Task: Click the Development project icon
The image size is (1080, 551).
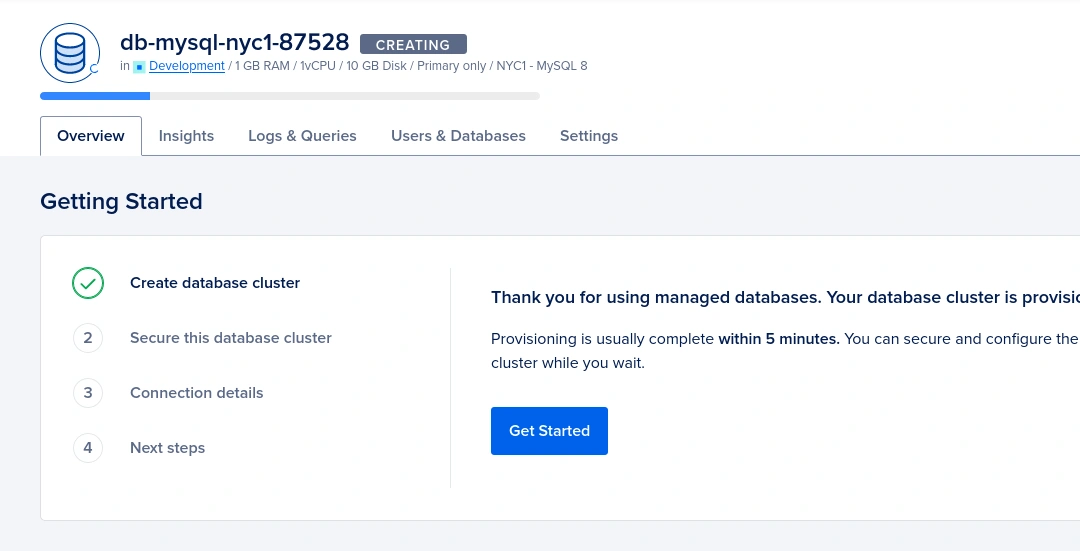Action: tap(139, 67)
